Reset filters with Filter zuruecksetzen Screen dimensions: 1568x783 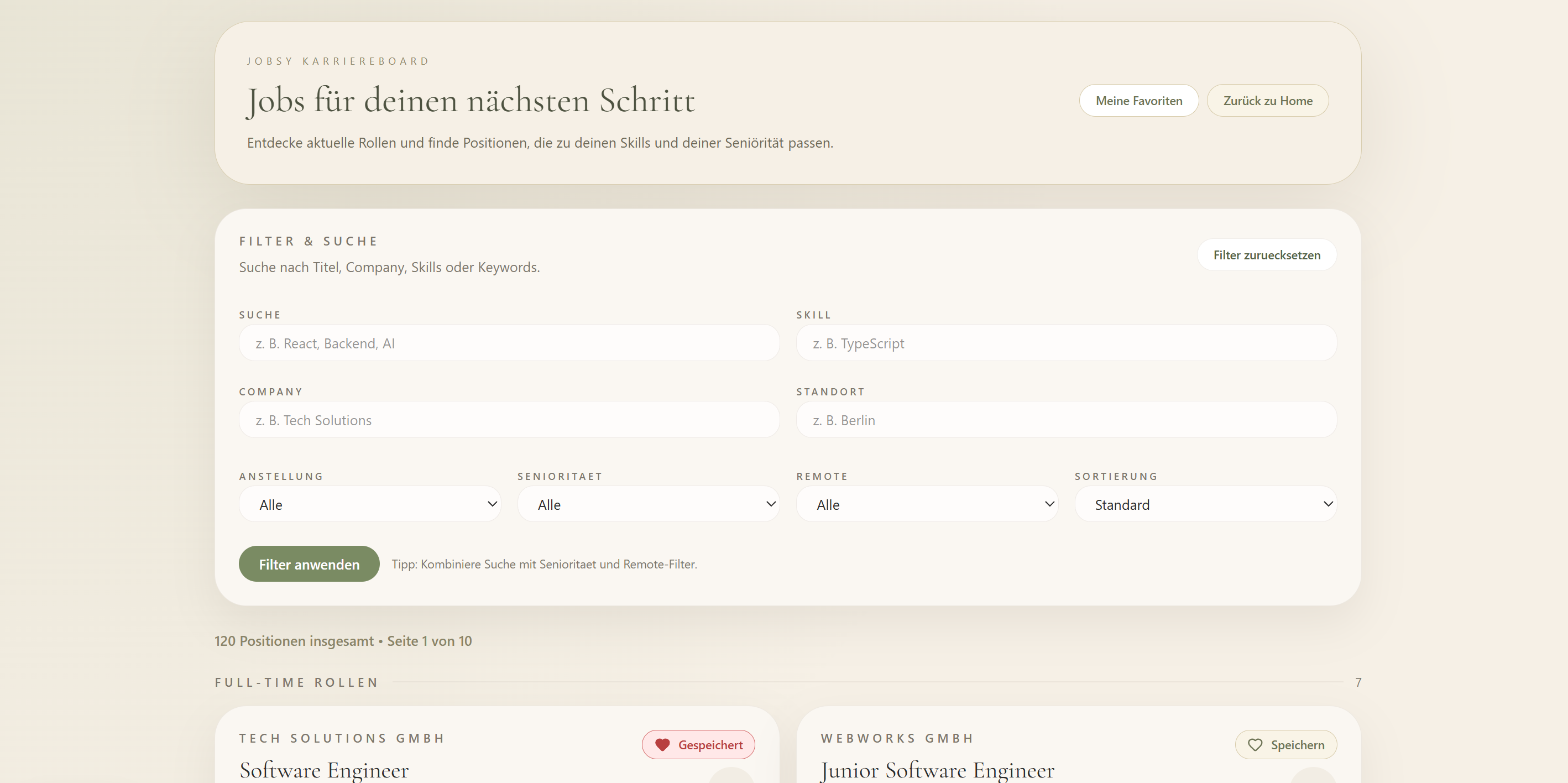1267,255
